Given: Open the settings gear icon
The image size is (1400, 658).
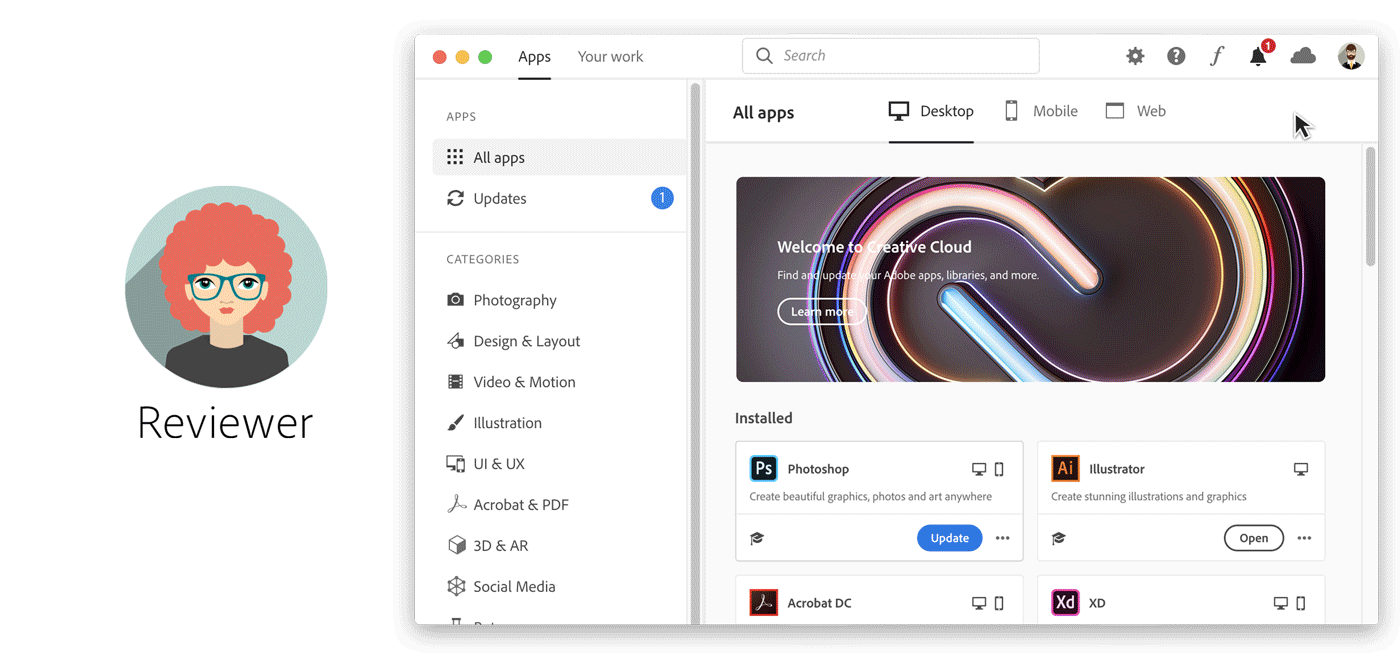Looking at the screenshot, I should (1135, 57).
